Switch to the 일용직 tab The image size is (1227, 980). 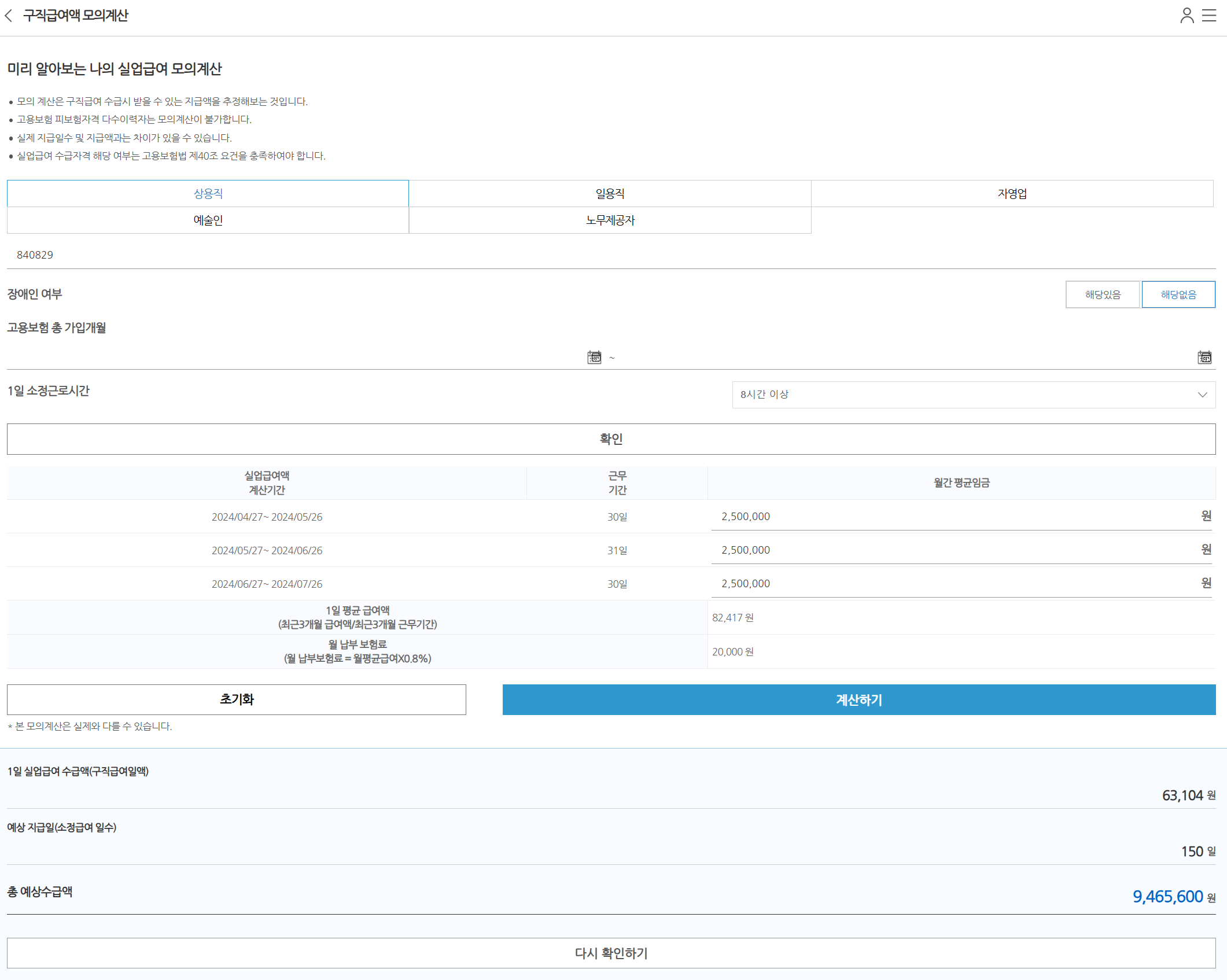[x=610, y=194]
